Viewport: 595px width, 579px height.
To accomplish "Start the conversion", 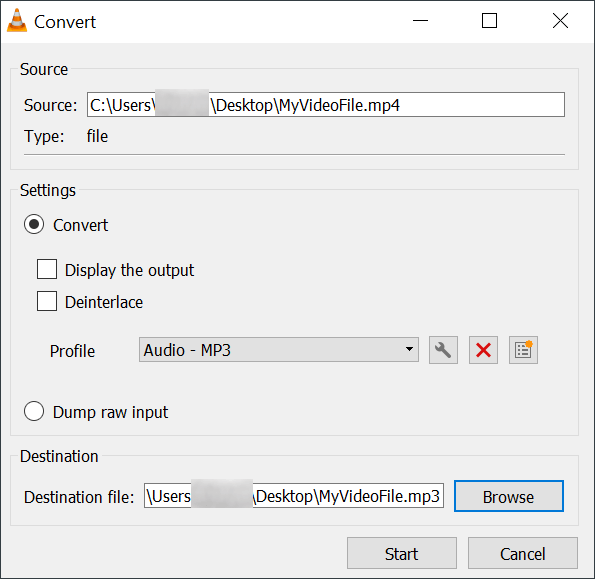I will (401, 553).
